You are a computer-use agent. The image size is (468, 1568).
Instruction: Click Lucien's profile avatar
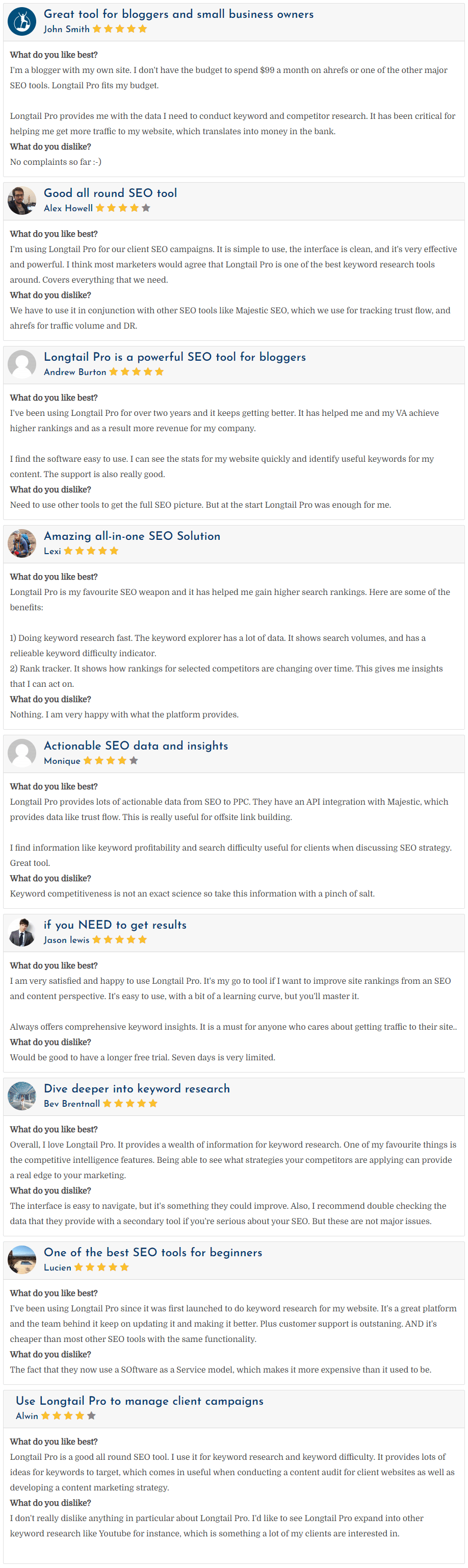point(22,1259)
